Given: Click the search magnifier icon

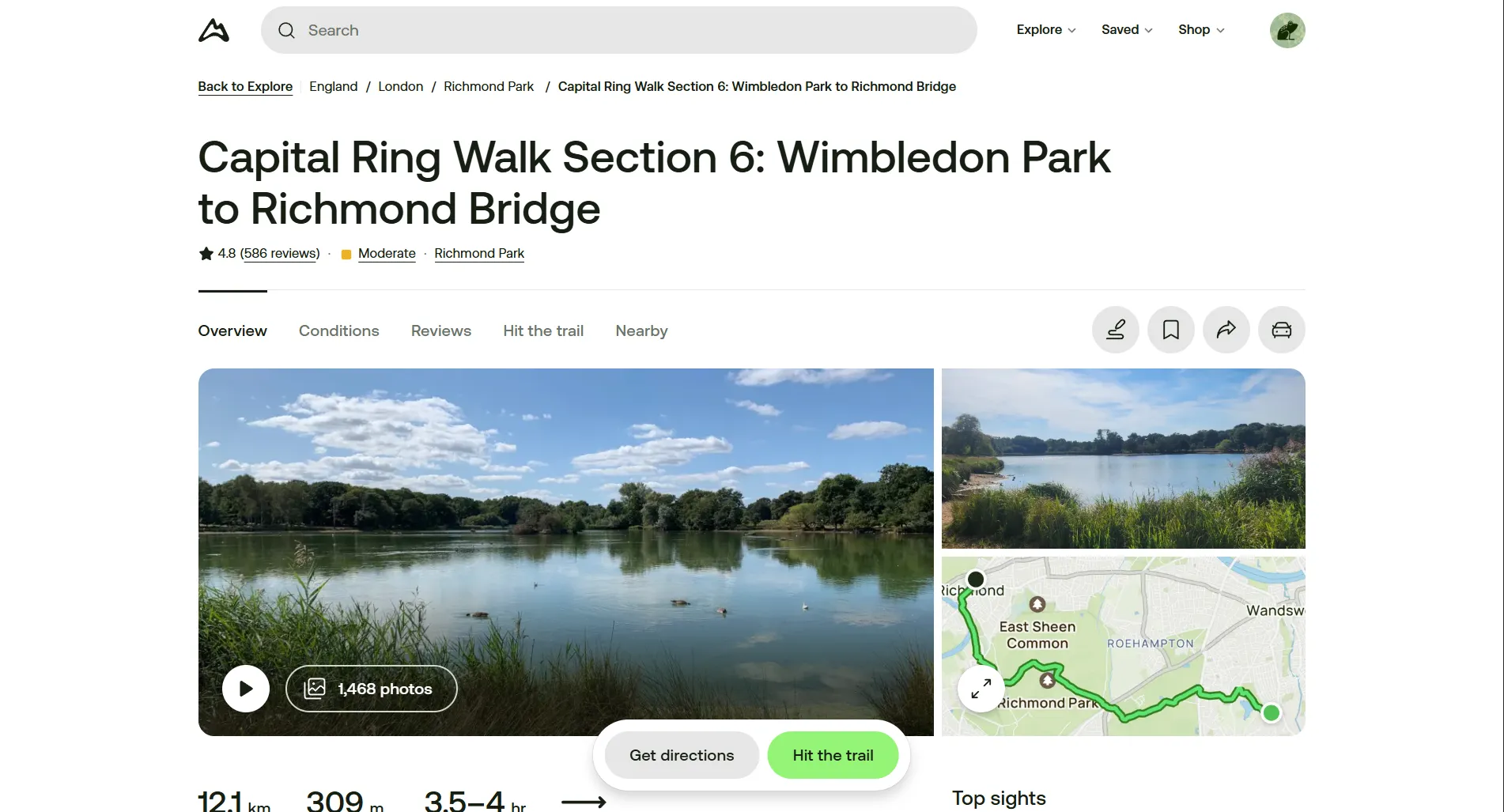Looking at the screenshot, I should click(x=286, y=30).
